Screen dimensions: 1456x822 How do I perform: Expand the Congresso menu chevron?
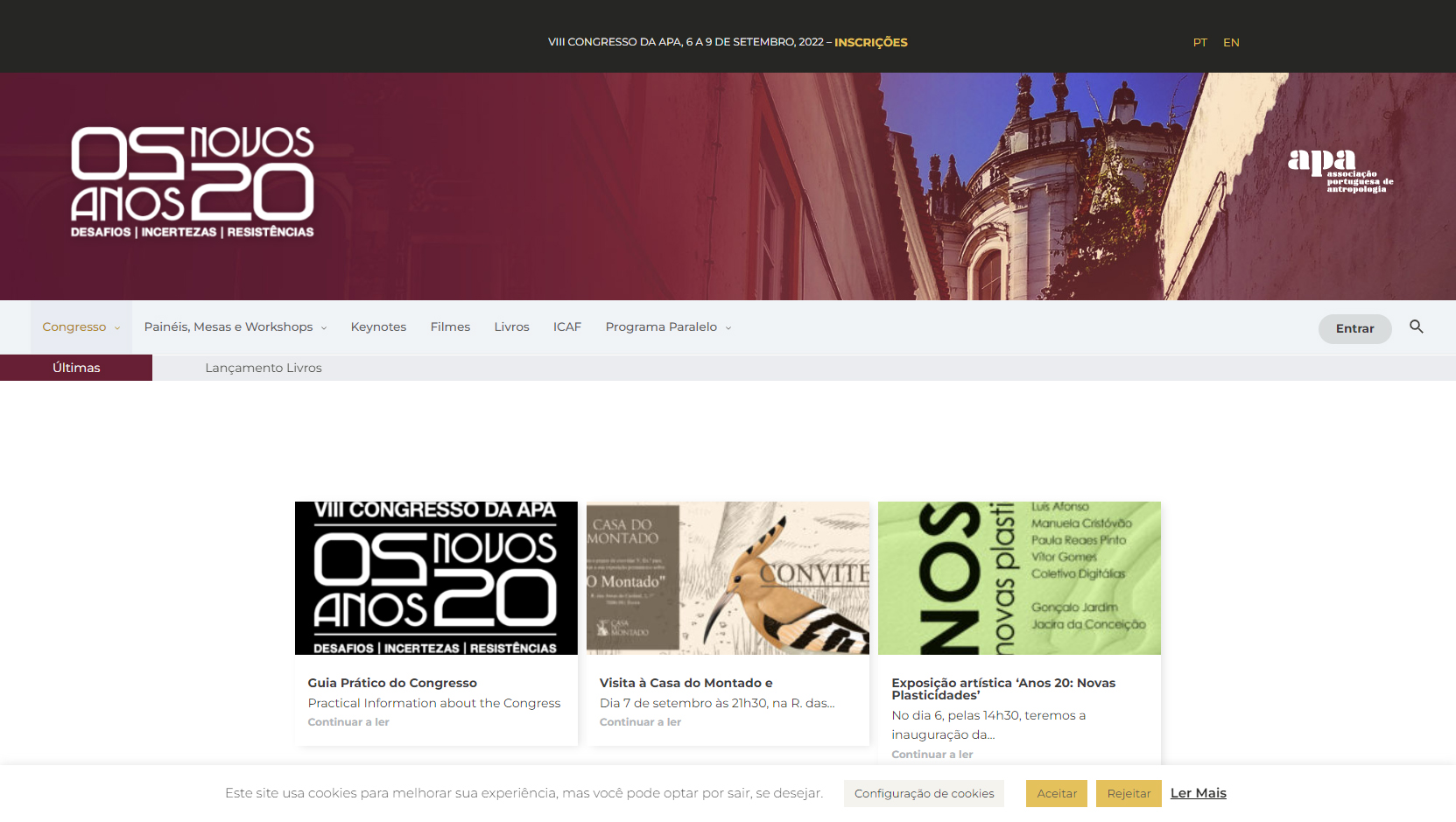click(x=117, y=328)
